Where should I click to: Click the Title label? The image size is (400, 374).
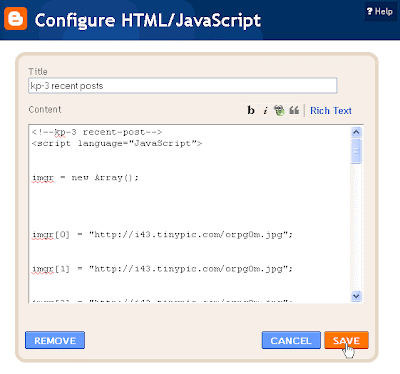[x=38, y=72]
